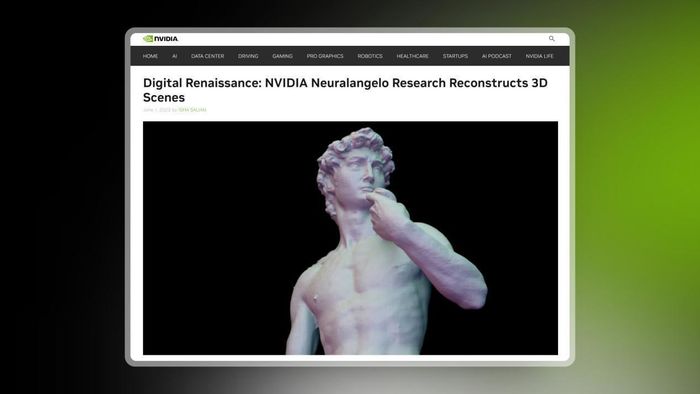Click the NVIDIA wordmark text in header
This screenshot has width=700, height=394.
[x=166, y=39]
